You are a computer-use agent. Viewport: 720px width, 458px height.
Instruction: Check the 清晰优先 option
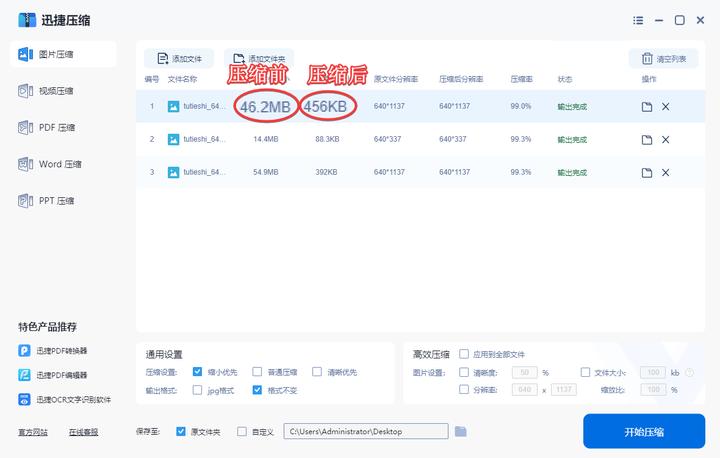[x=317, y=371]
